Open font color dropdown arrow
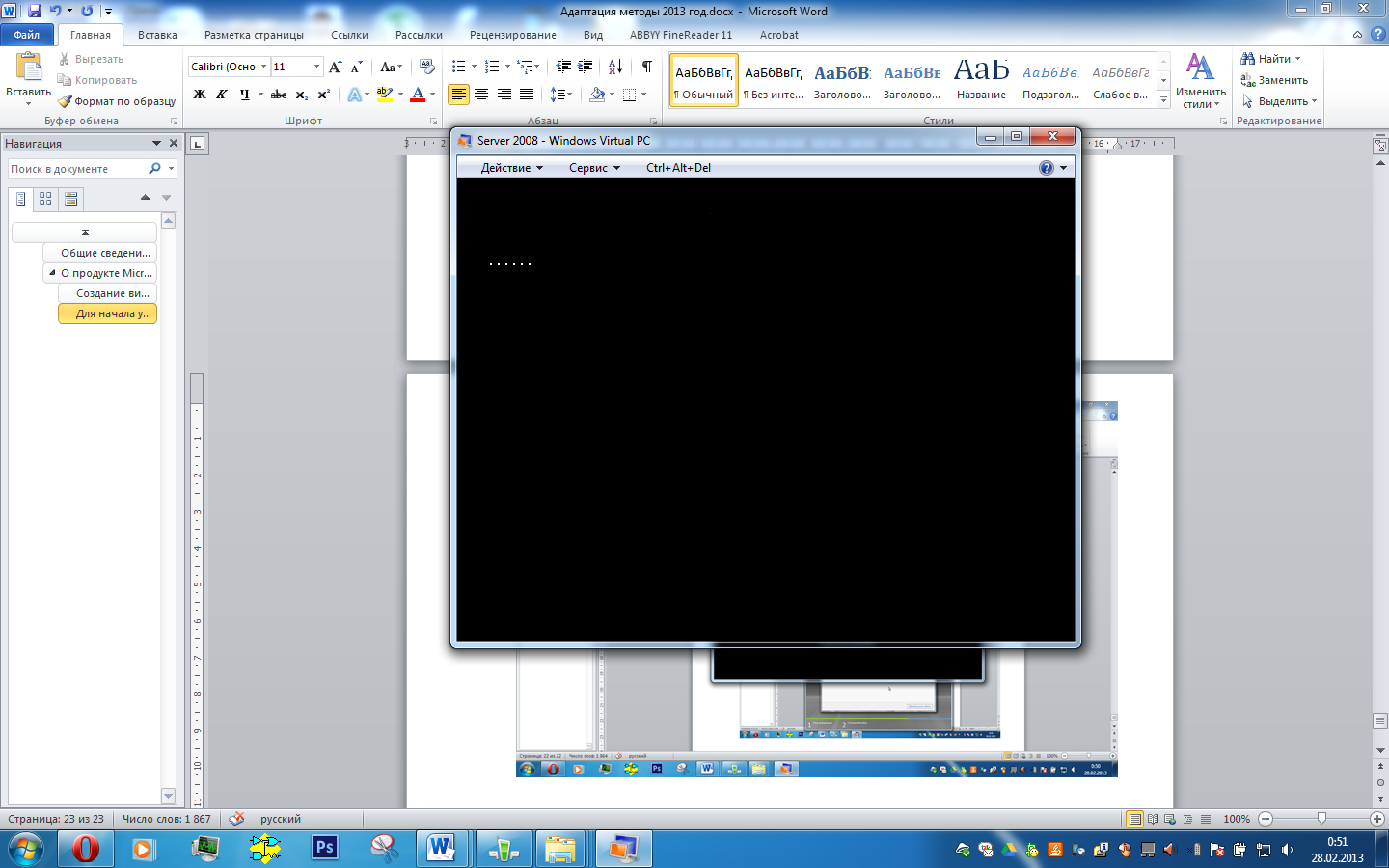The image size is (1389, 868). tap(432, 95)
